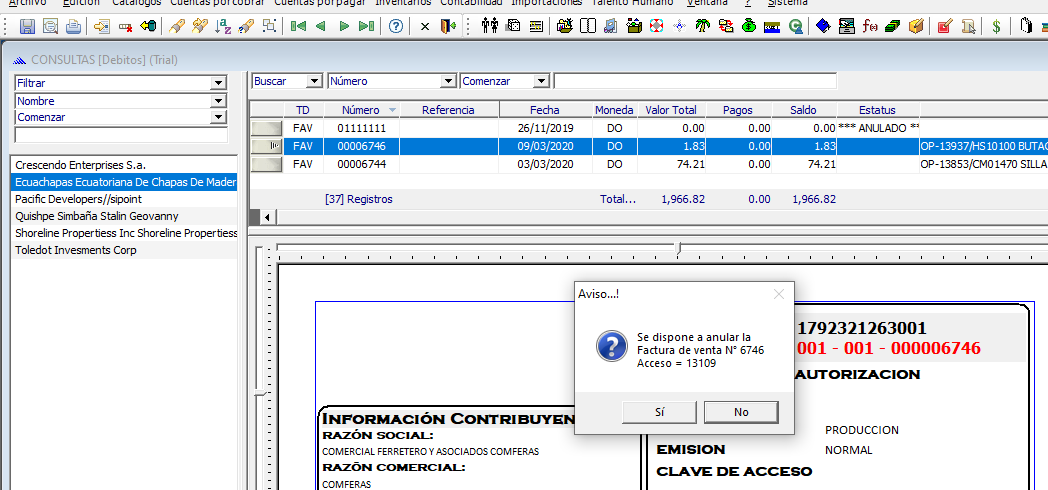Open Help question mark toolbar icon
The width and height of the screenshot is (1048, 490).
tap(396, 26)
